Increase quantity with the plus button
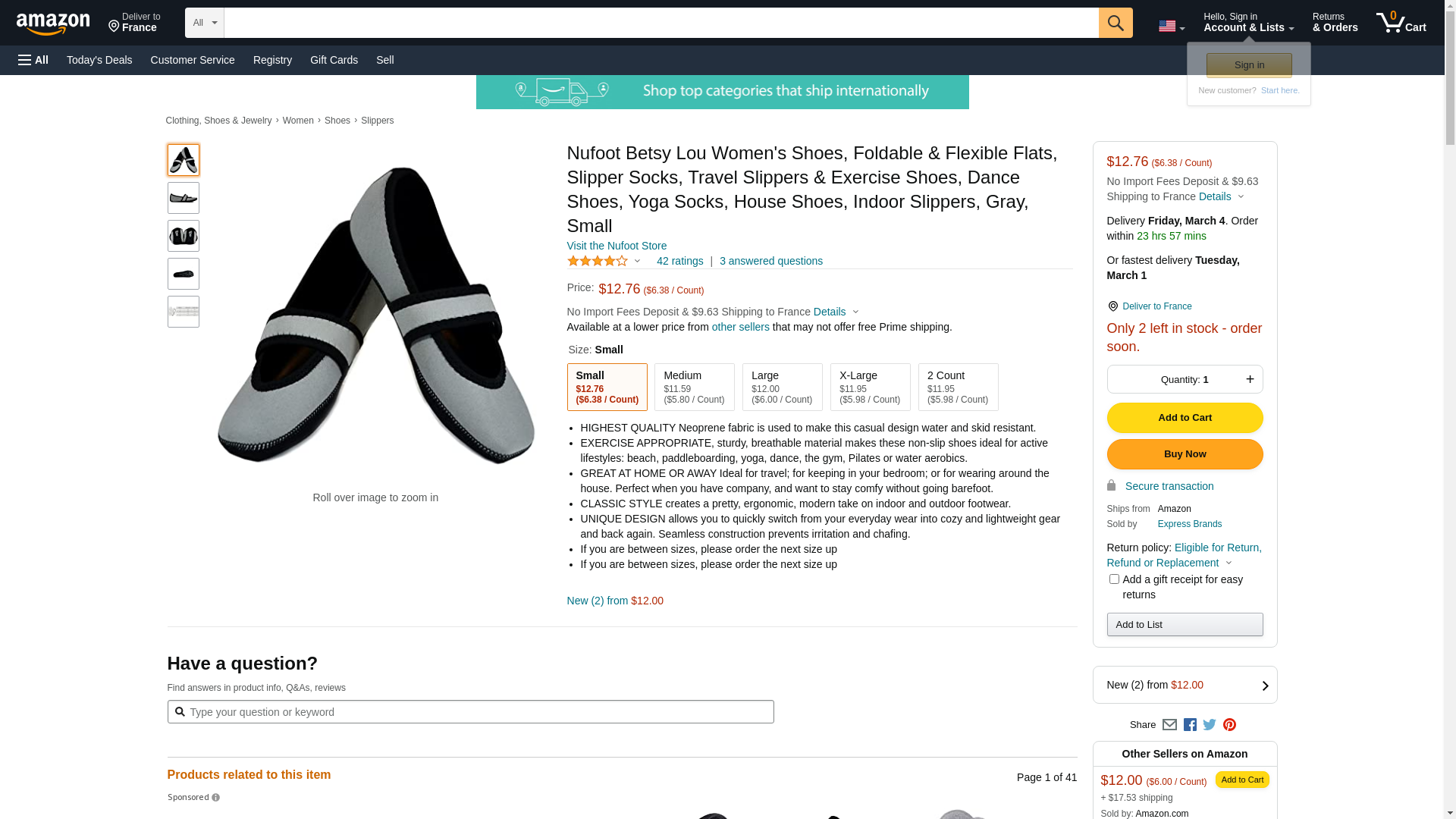This screenshot has width=1456, height=819. point(1250,379)
